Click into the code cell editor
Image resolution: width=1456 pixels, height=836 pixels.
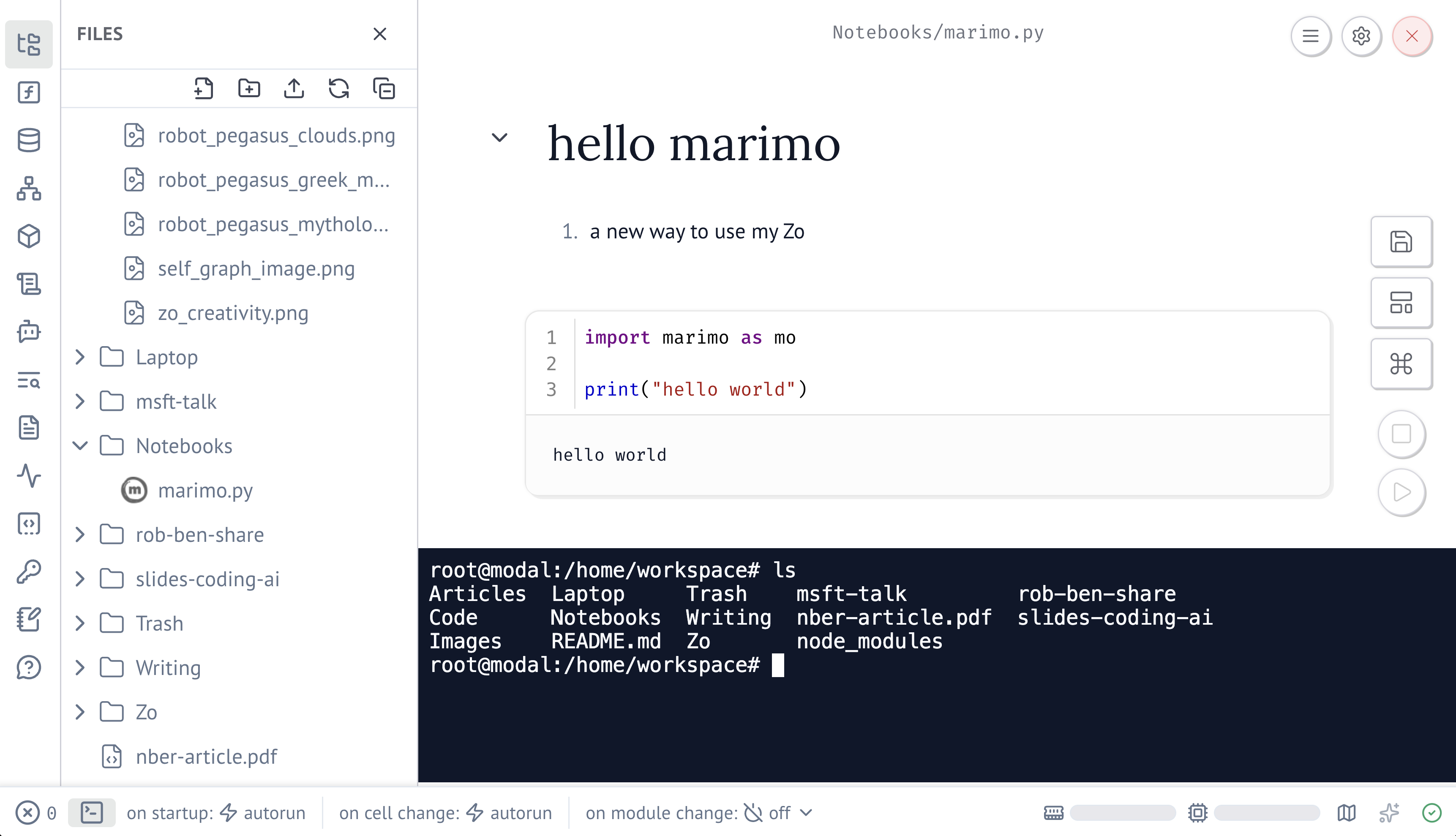pyautogui.click(x=927, y=363)
